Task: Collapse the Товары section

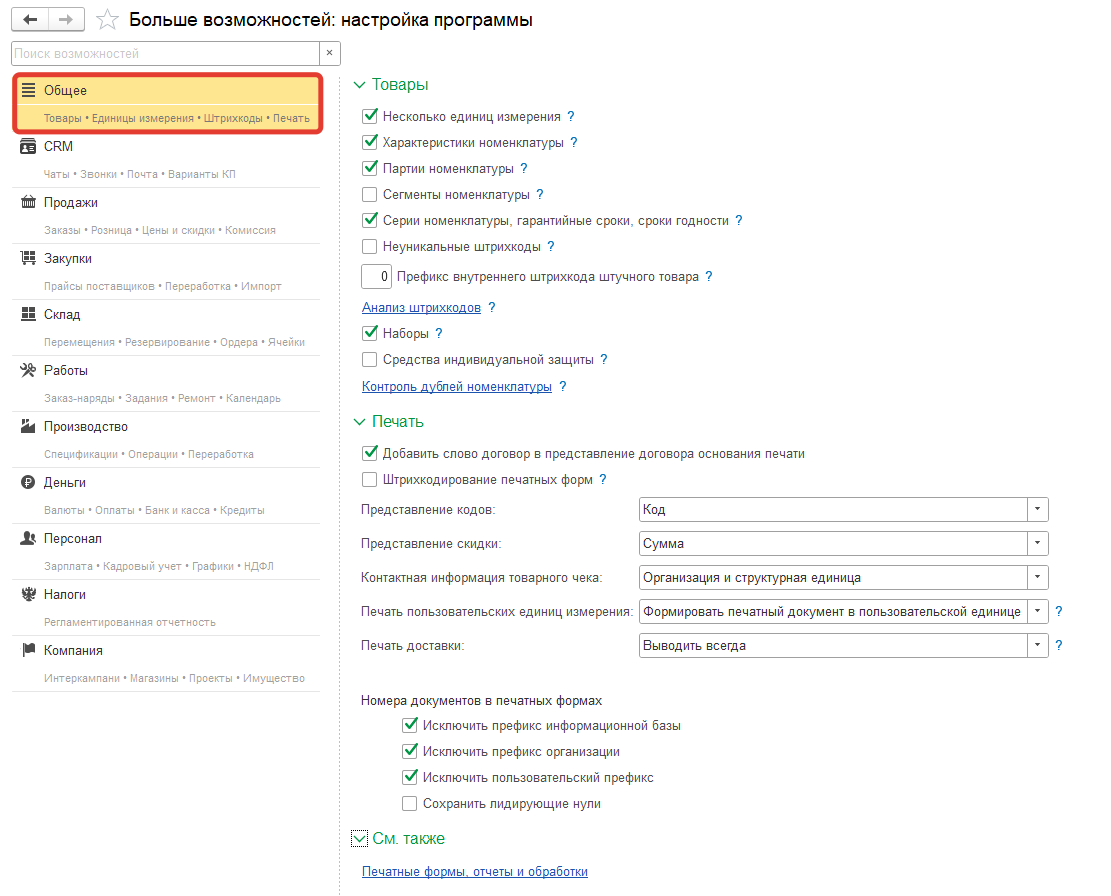Action: click(x=361, y=86)
